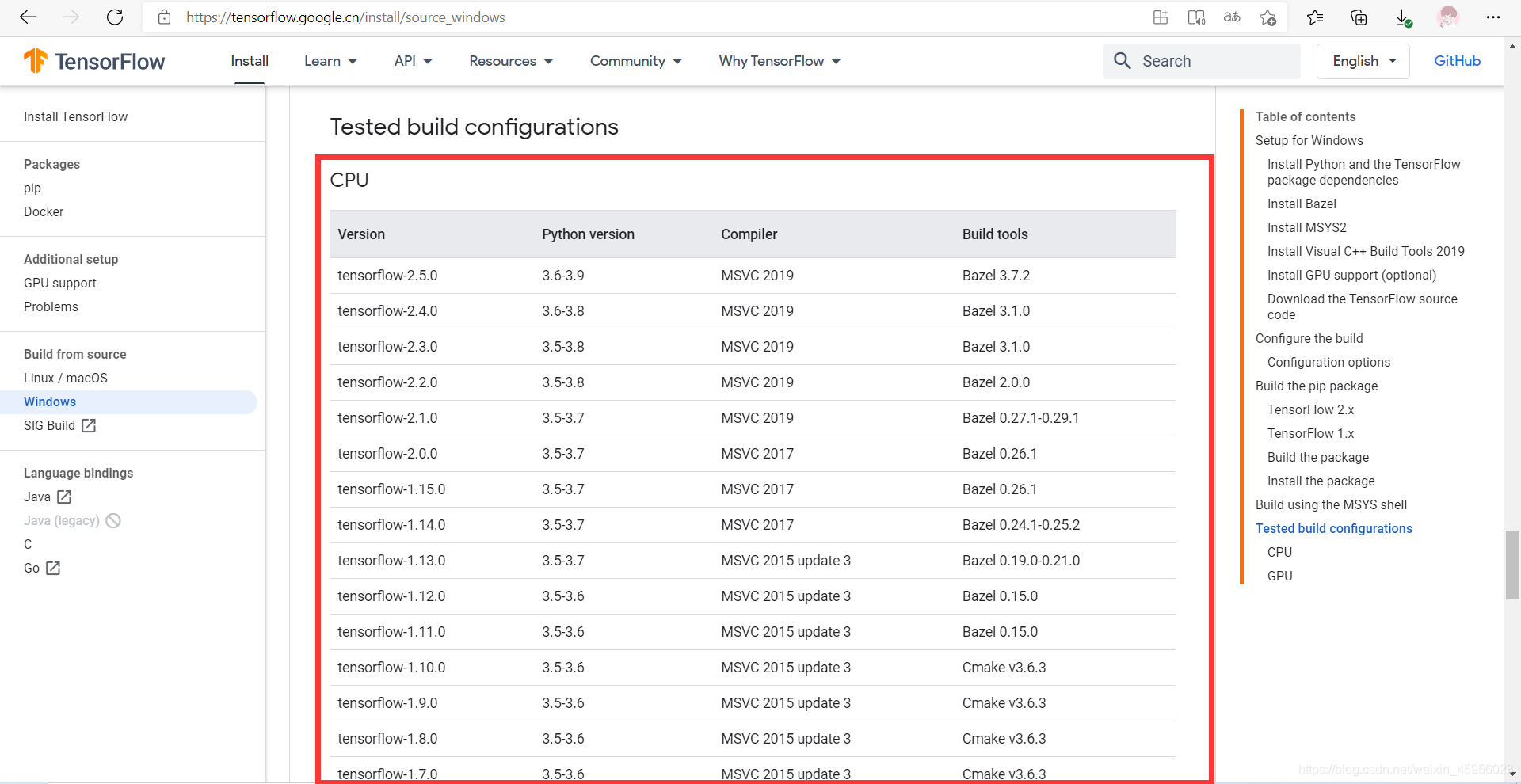
Task: Jump to Download the TensorFlow source code
Action: [x=1363, y=307]
